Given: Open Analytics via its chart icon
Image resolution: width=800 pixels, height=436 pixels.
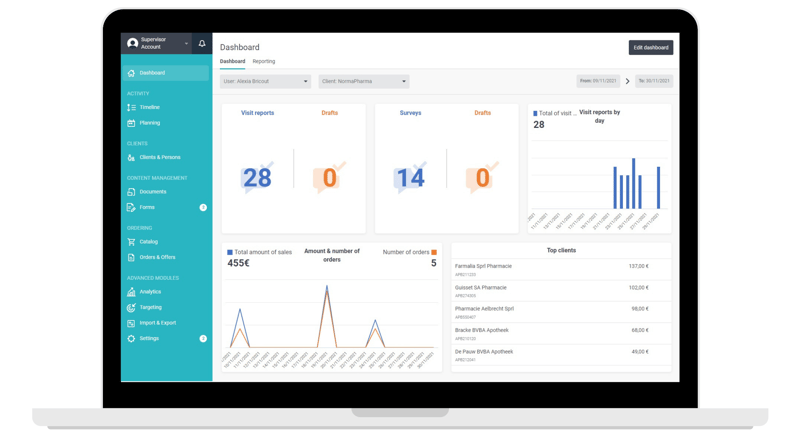Looking at the screenshot, I should point(131,292).
